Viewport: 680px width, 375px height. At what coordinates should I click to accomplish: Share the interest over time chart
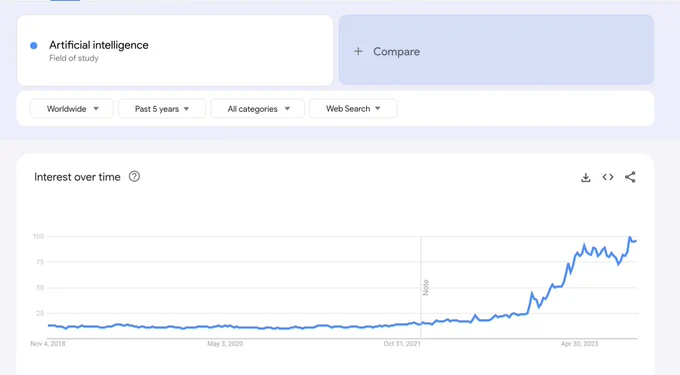coord(630,177)
